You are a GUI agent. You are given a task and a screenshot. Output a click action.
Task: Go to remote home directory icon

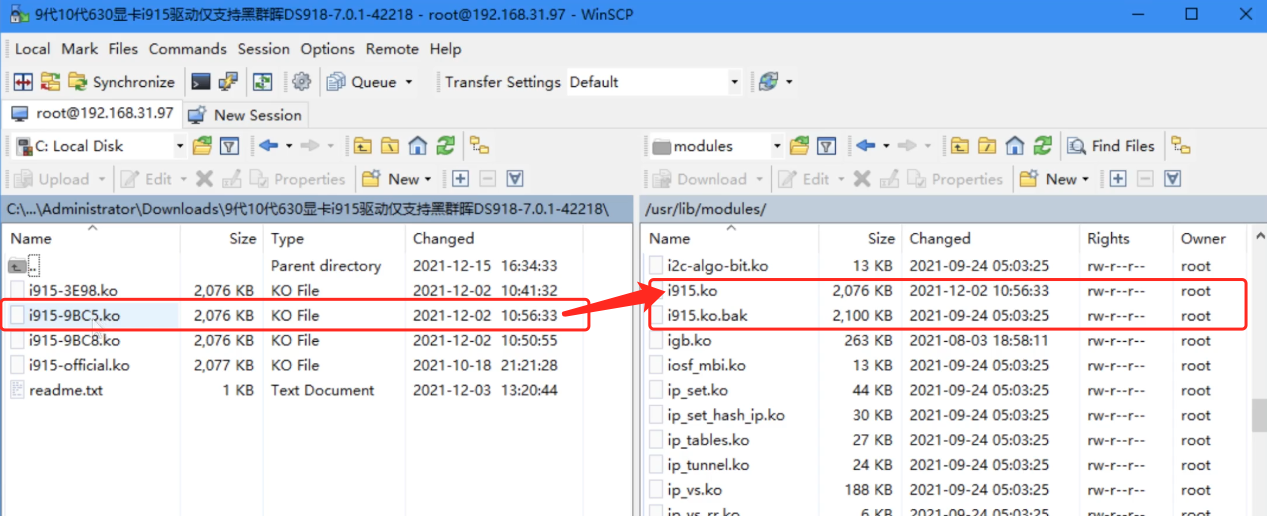pos(1015,146)
